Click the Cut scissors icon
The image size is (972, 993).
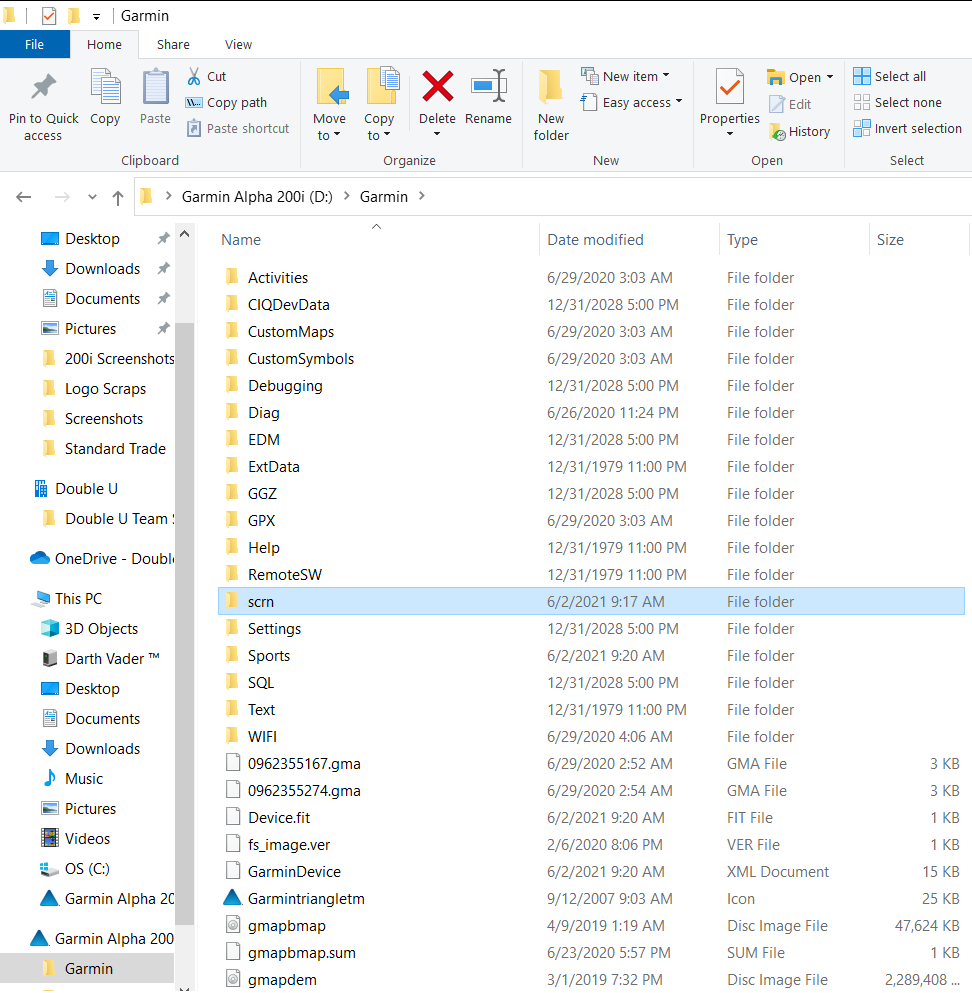click(195, 76)
